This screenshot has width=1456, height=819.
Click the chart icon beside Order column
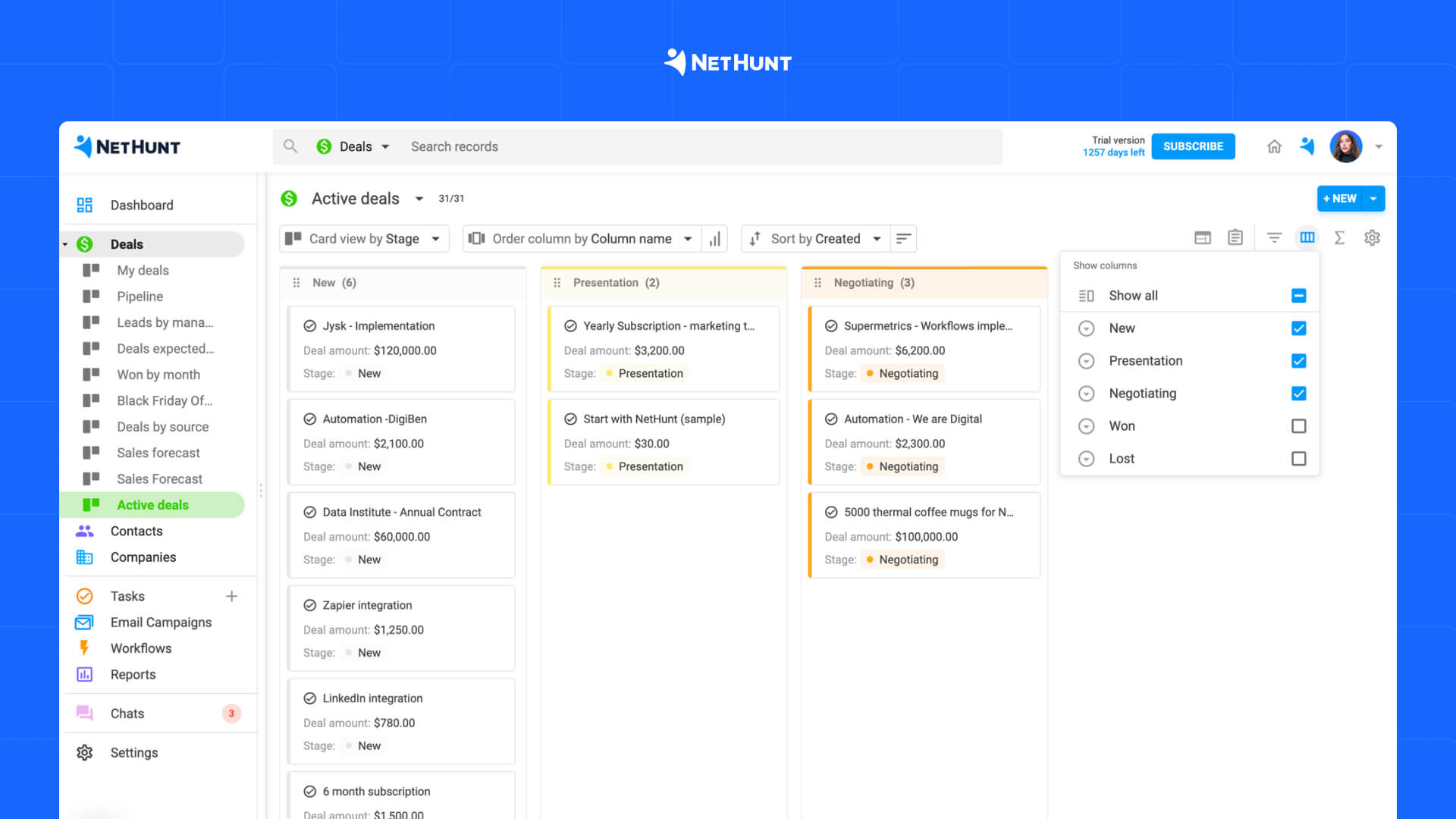click(714, 238)
